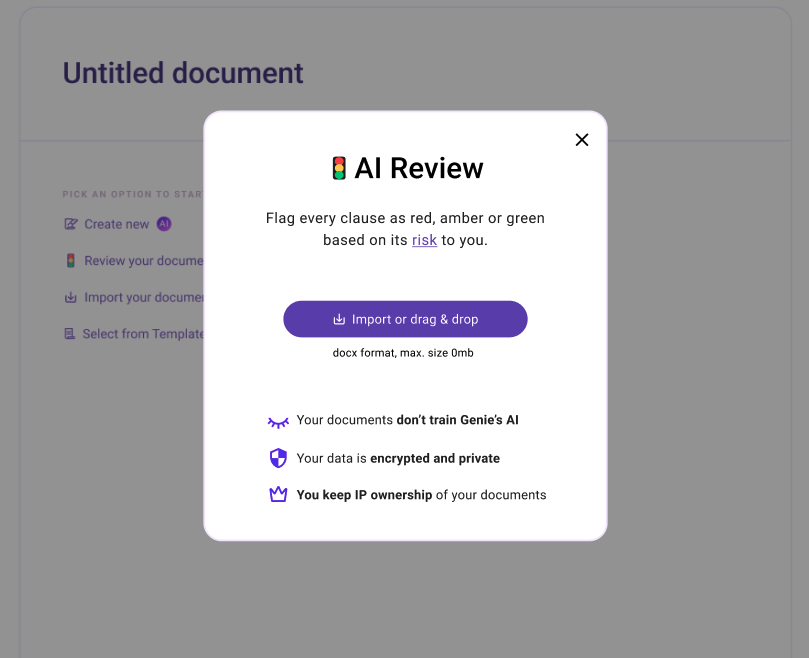Click the AI badge next to Create new
809x658 pixels.
tap(164, 224)
